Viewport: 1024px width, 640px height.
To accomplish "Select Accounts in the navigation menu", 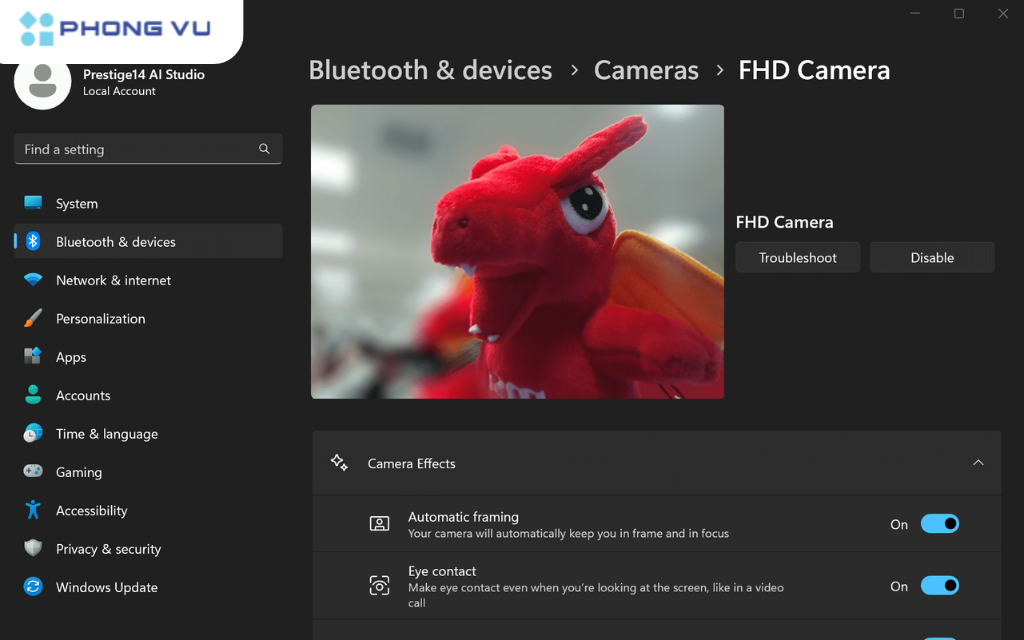I will tap(83, 395).
